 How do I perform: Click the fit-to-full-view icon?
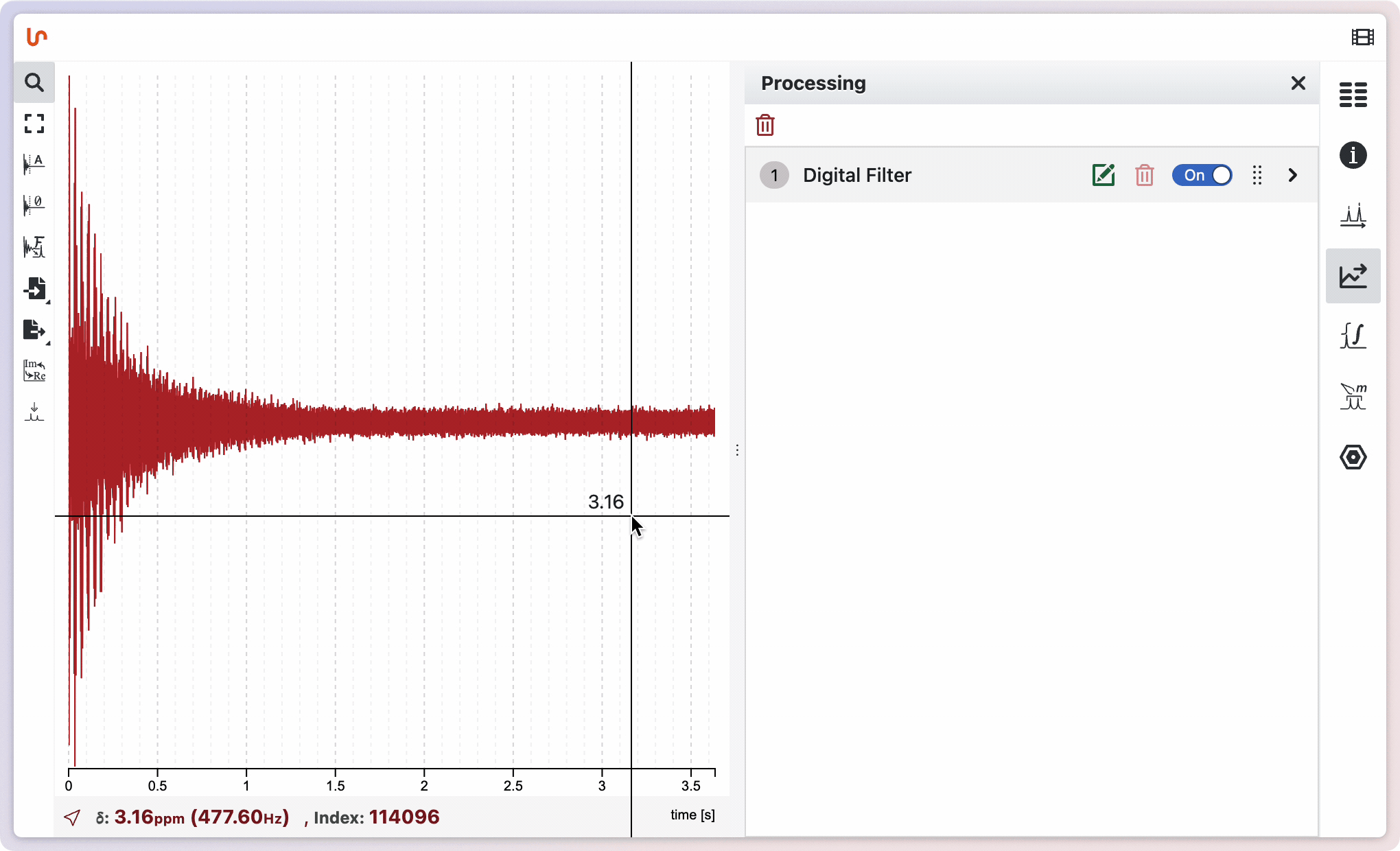(34, 124)
